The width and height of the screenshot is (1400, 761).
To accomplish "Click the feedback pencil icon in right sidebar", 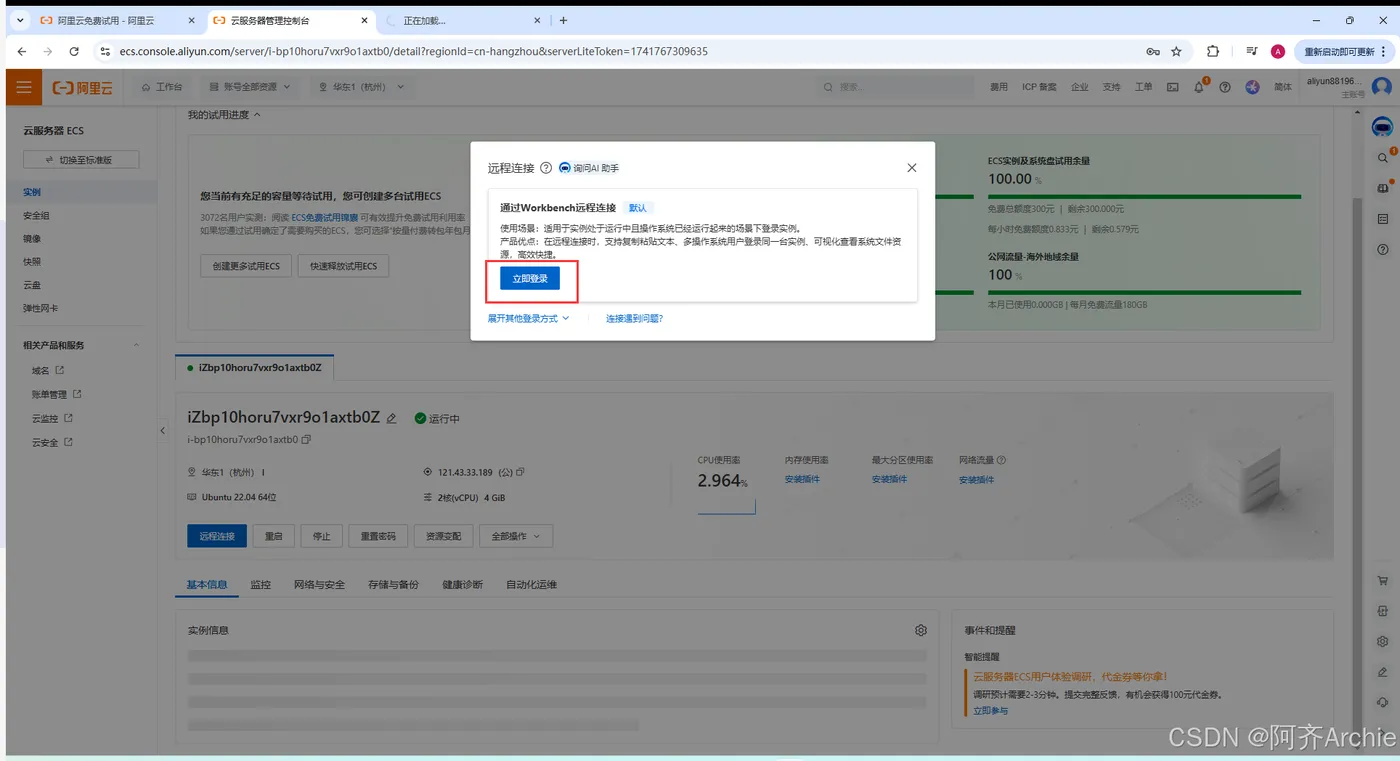I will pos(1383,672).
